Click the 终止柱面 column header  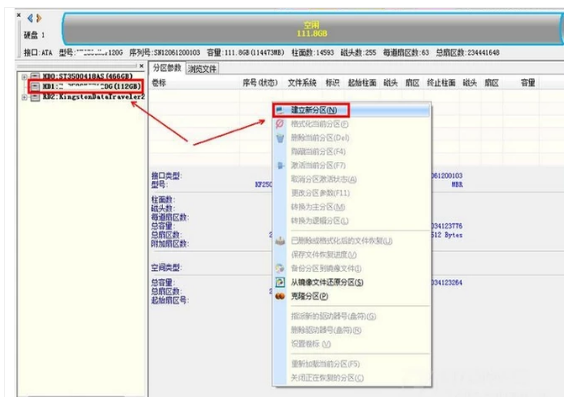[441, 83]
